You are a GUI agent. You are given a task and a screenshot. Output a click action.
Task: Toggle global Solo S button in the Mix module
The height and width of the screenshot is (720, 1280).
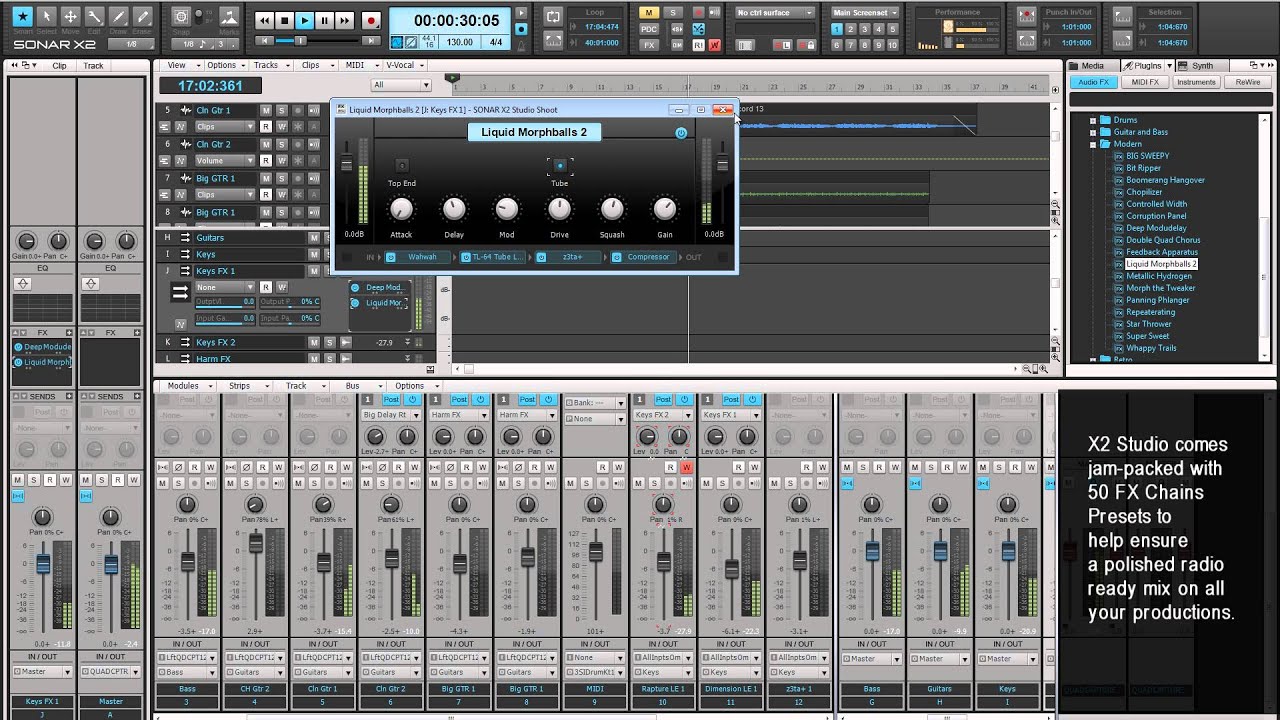click(x=672, y=13)
